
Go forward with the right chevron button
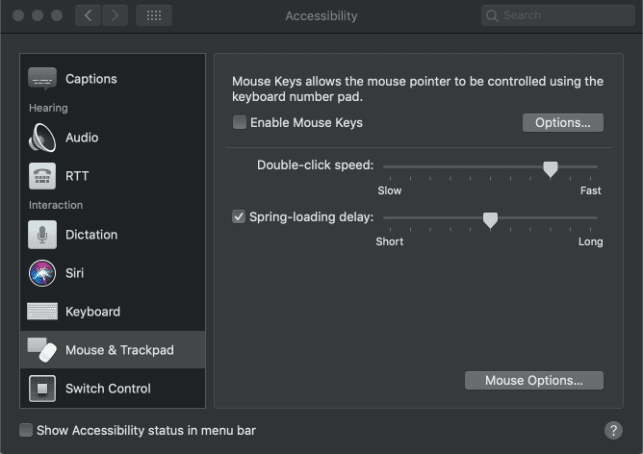[x=115, y=16]
